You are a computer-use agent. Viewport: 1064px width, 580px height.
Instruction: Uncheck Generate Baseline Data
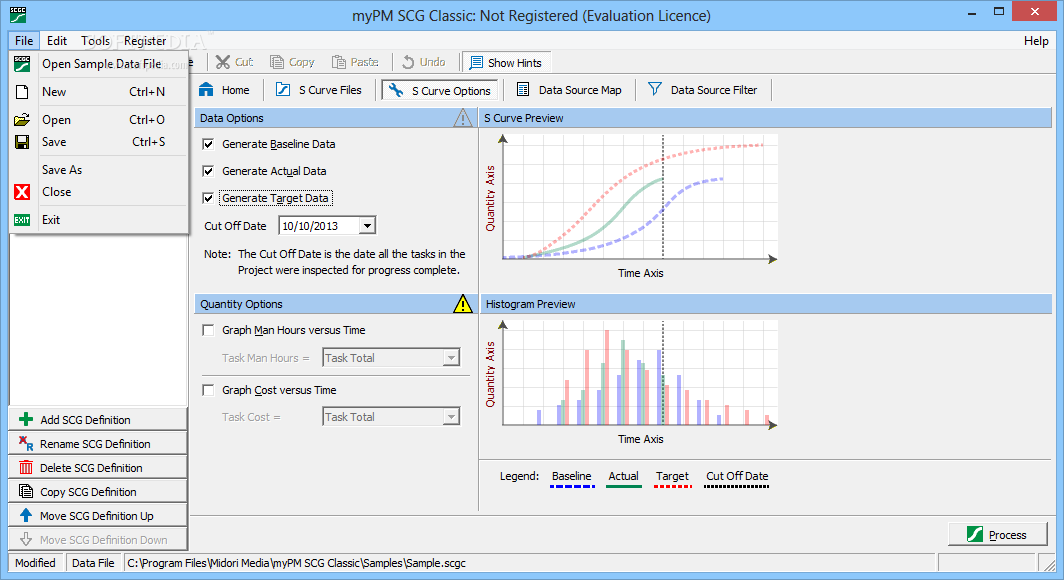coord(208,144)
